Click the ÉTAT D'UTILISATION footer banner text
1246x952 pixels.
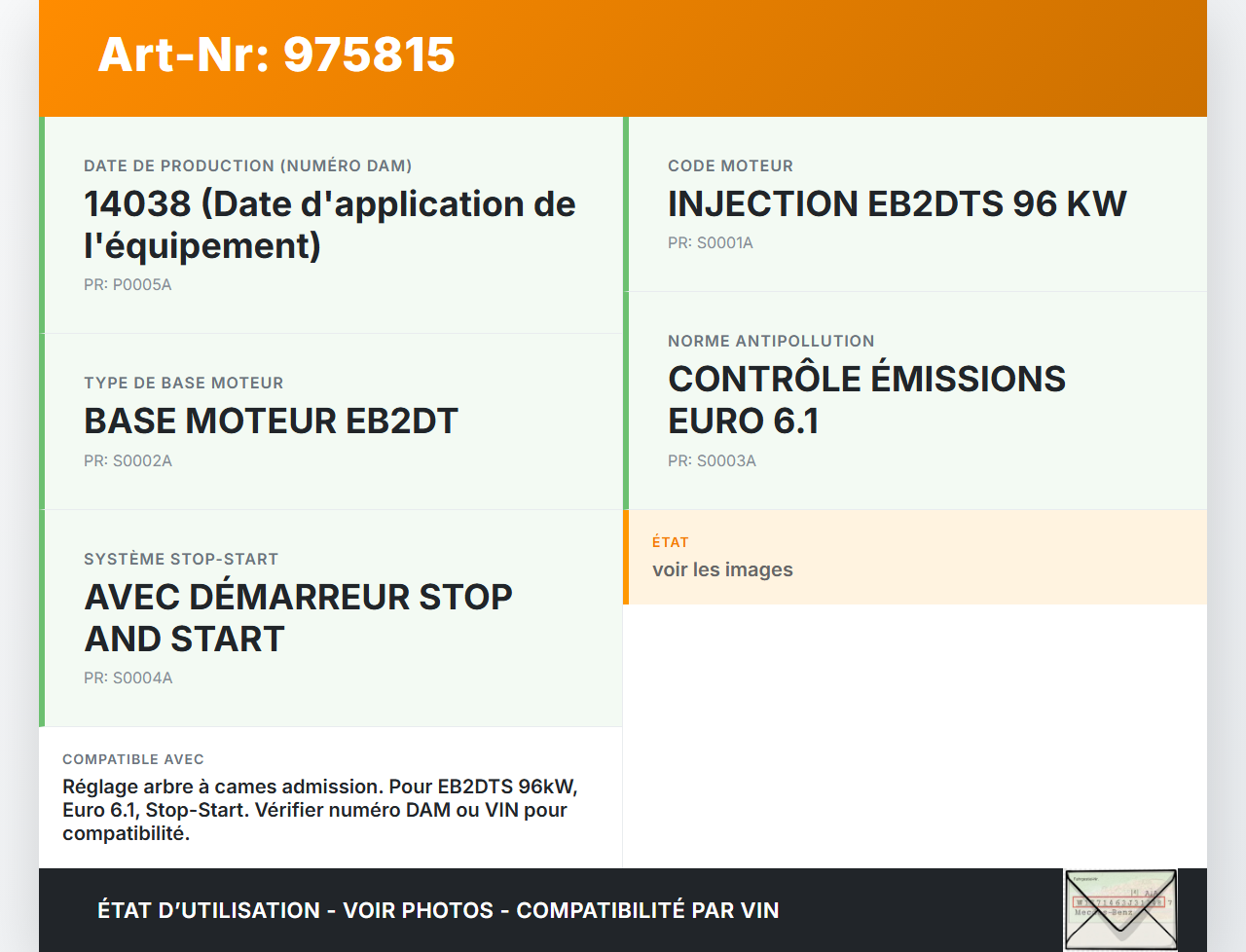click(438, 910)
